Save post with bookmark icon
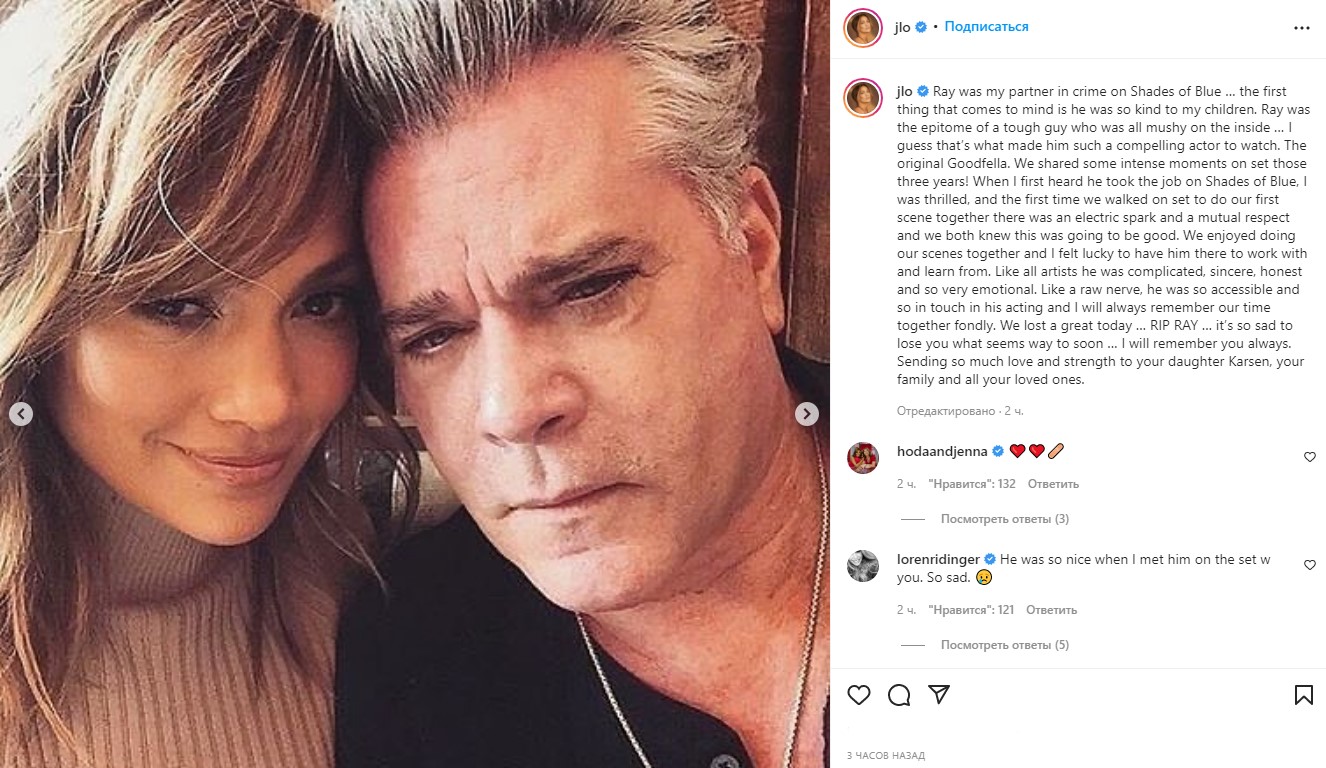 [x=1304, y=695]
